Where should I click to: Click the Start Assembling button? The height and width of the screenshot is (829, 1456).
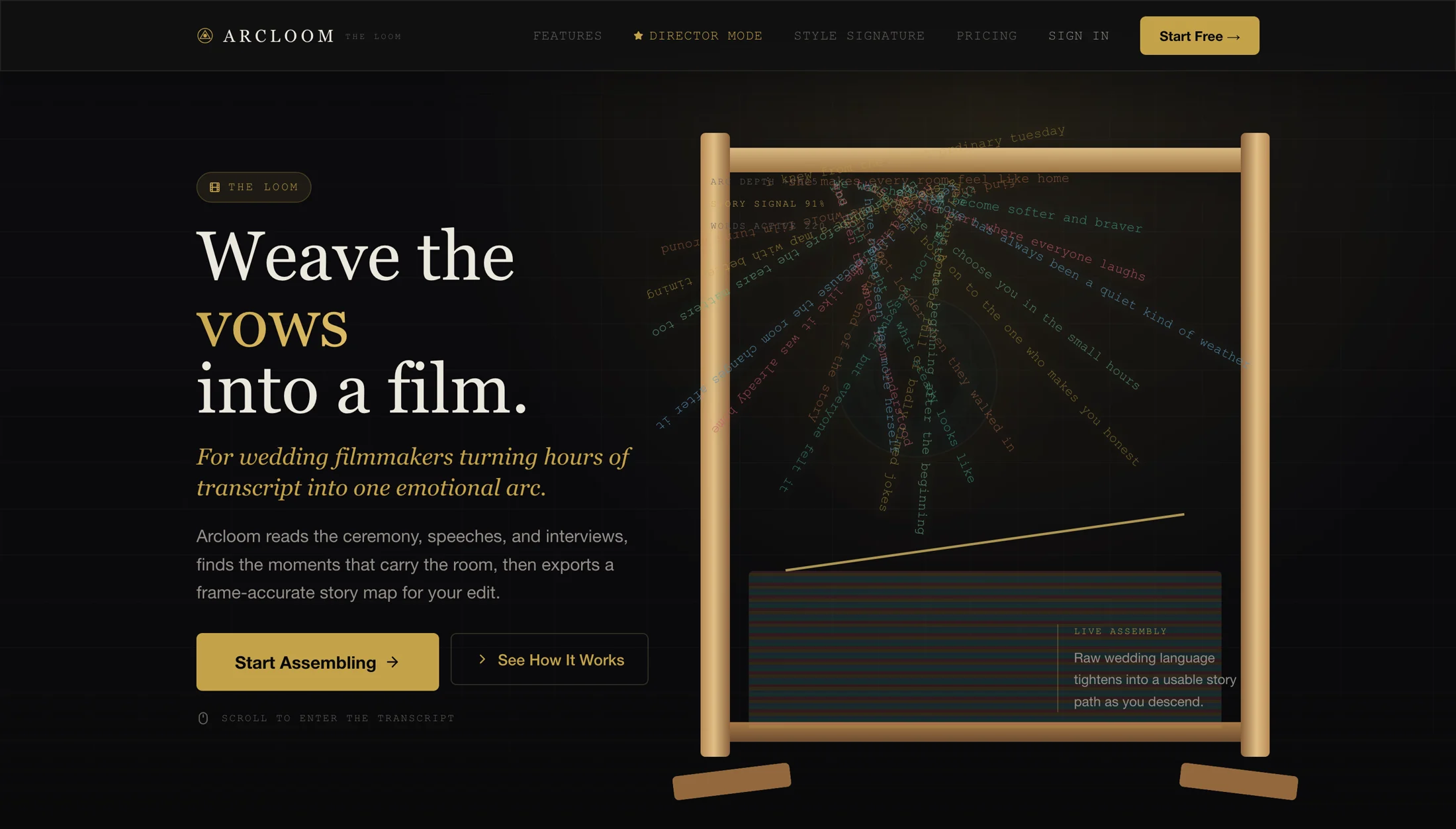pos(318,661)
